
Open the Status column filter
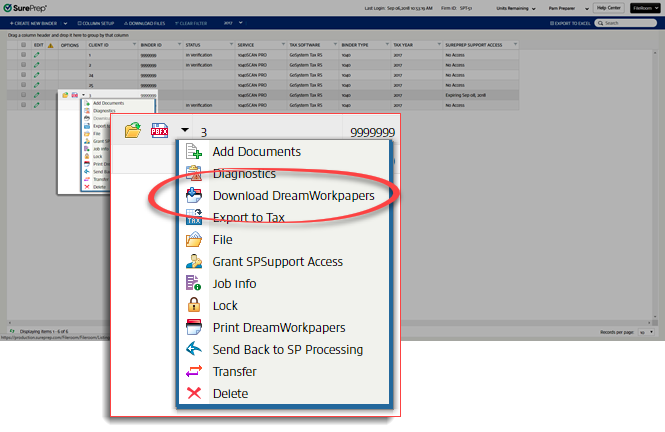pyautogui.click(x=231, y=45)
